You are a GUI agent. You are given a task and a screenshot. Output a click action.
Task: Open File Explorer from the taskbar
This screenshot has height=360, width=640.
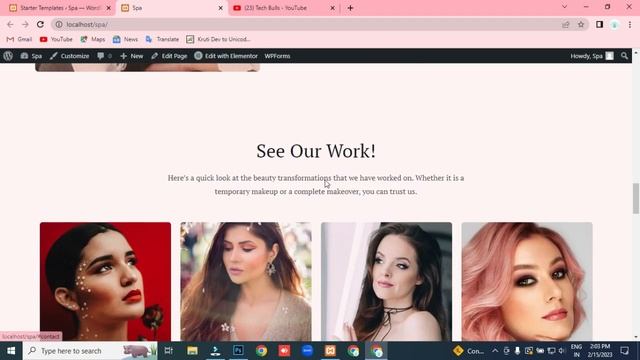pos(192,351)
